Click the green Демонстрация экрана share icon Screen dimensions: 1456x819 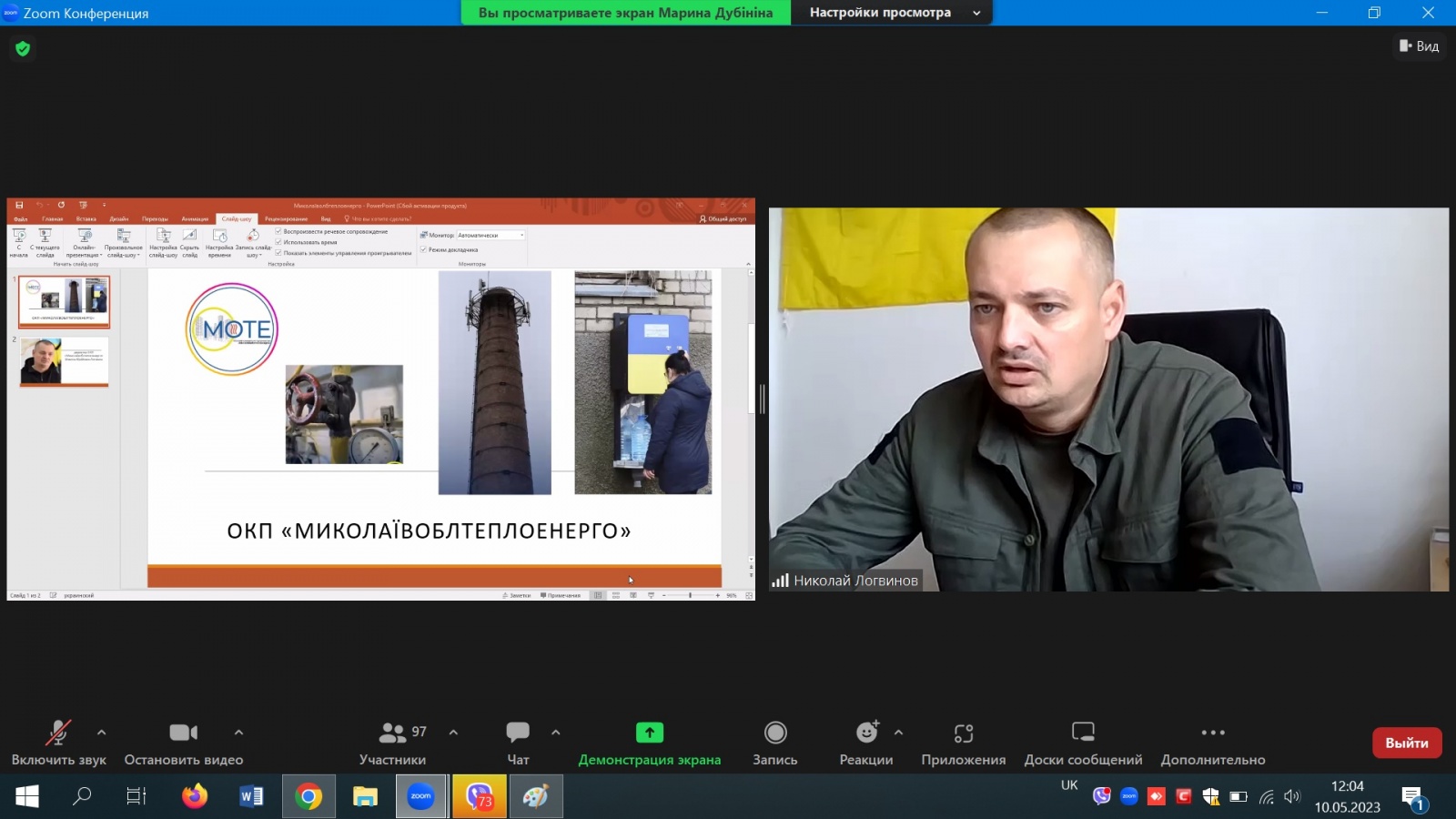[x=650, y=733]
